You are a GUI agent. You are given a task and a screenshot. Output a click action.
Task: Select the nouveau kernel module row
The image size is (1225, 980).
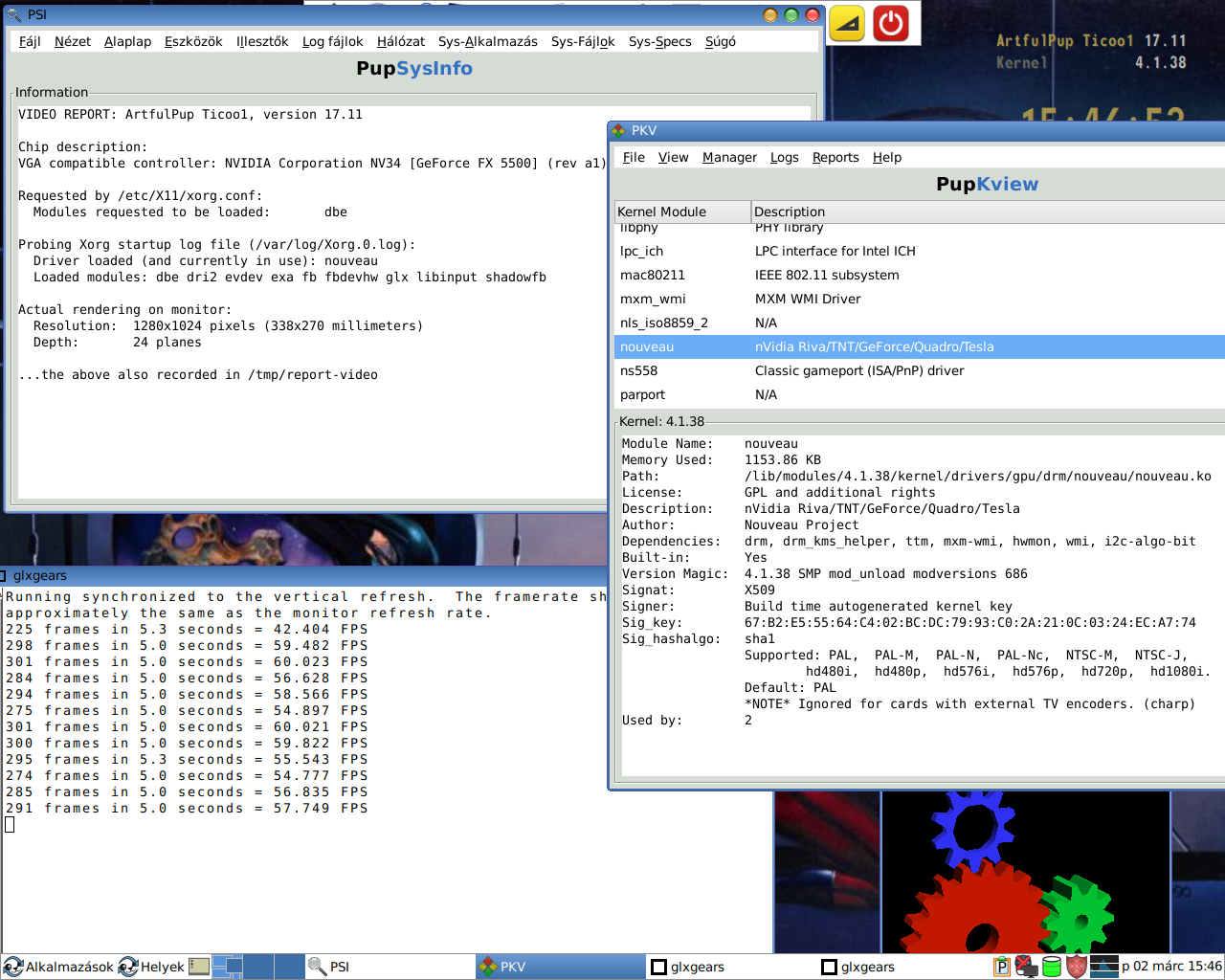tap(920, 346)
